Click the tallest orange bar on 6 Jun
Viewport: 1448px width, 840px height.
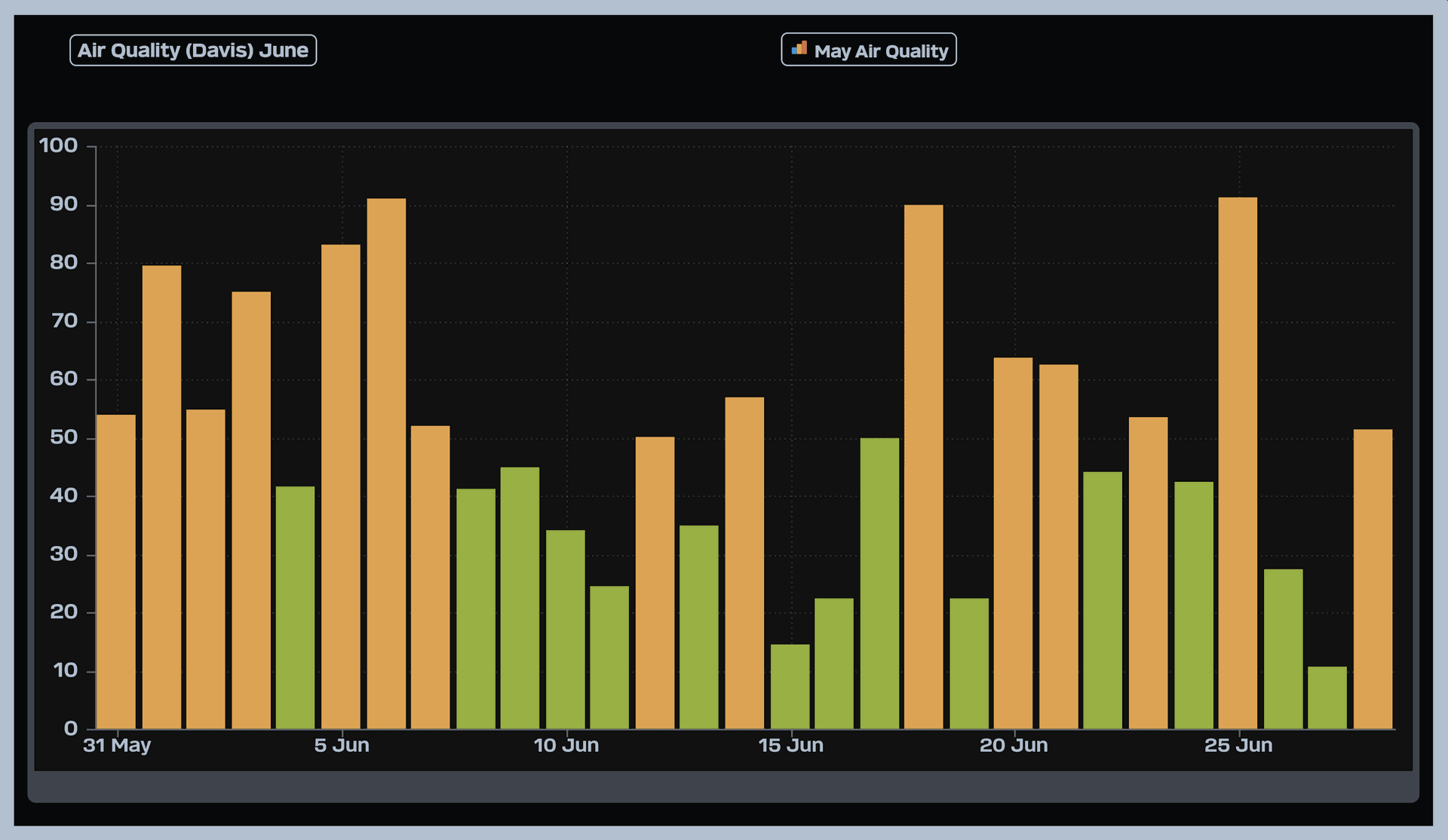386,464
